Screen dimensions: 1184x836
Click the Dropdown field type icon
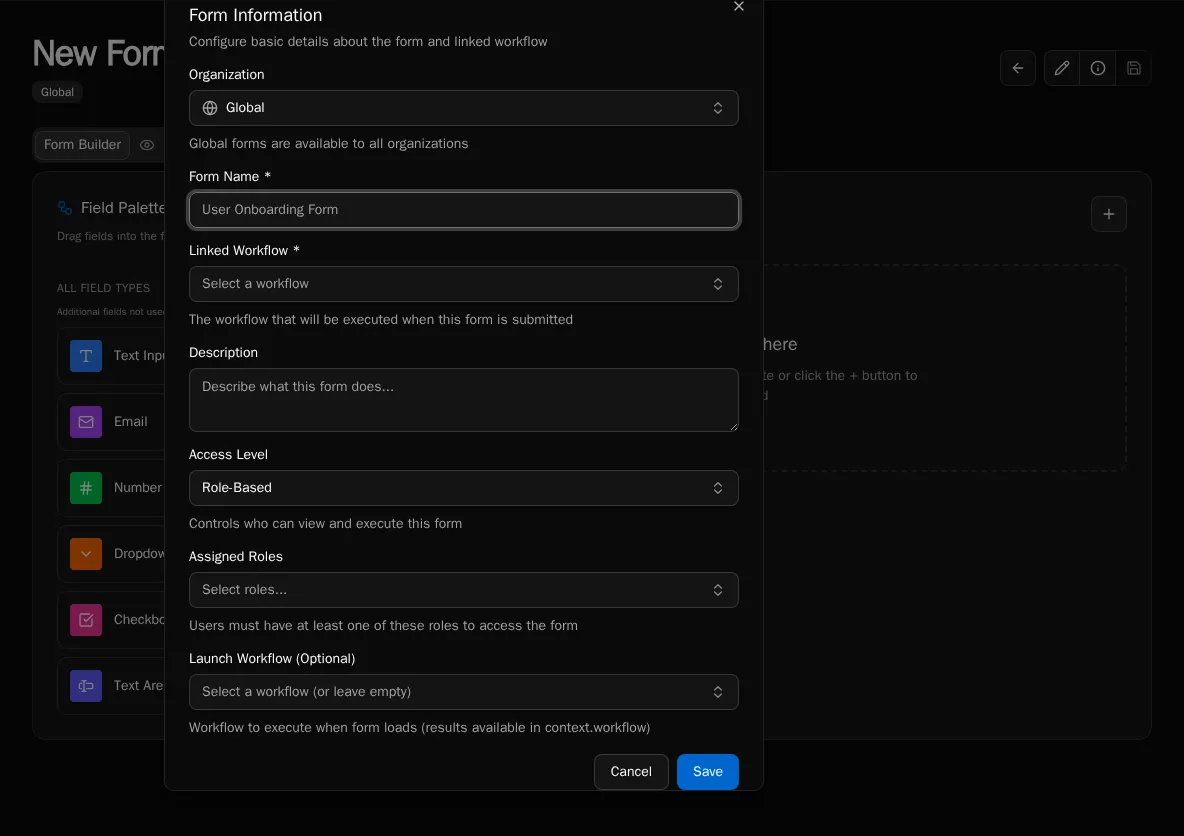click(86, 554)
